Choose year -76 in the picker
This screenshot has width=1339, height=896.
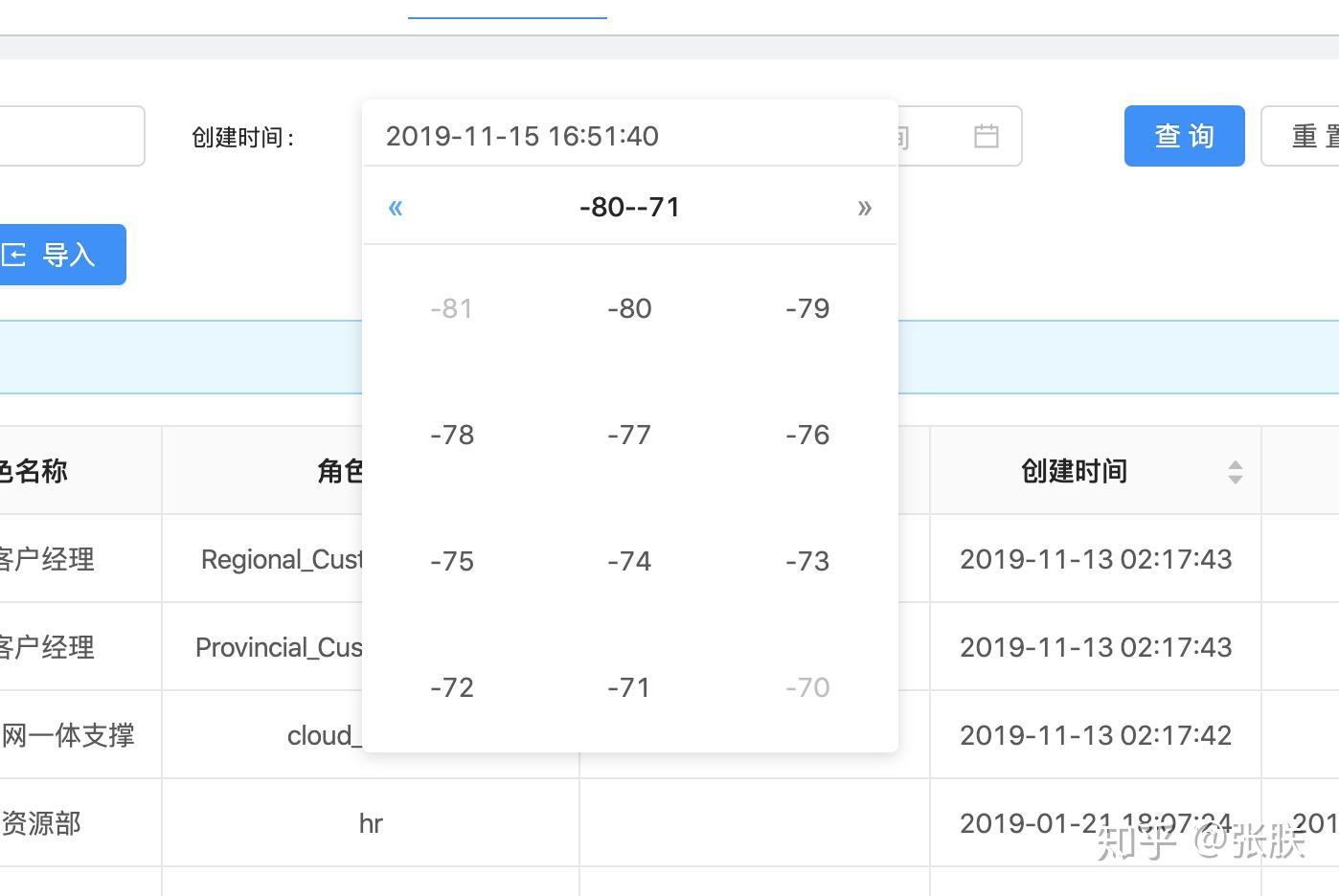(807, 435)
